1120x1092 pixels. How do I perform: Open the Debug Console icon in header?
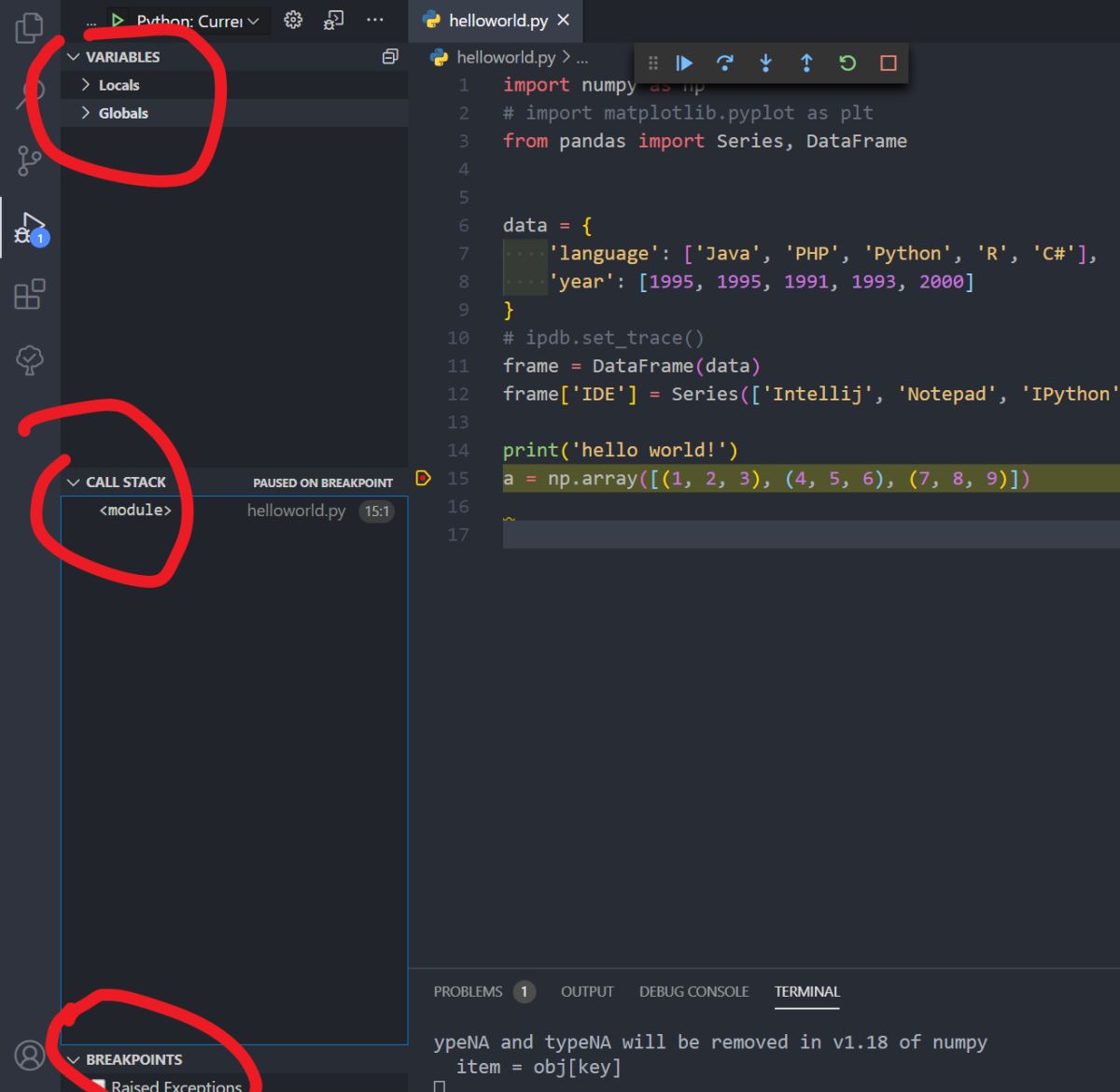333,20
